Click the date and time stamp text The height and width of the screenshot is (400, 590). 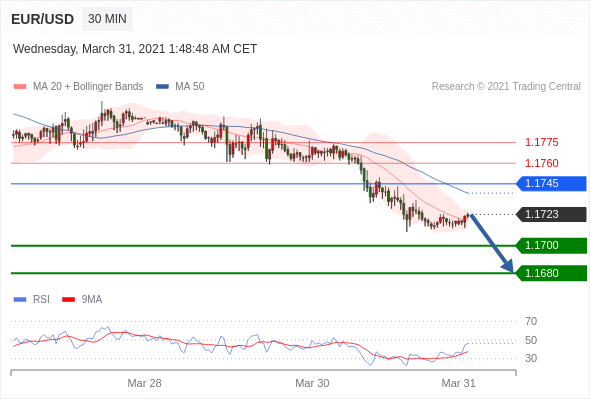click(135, 49)
